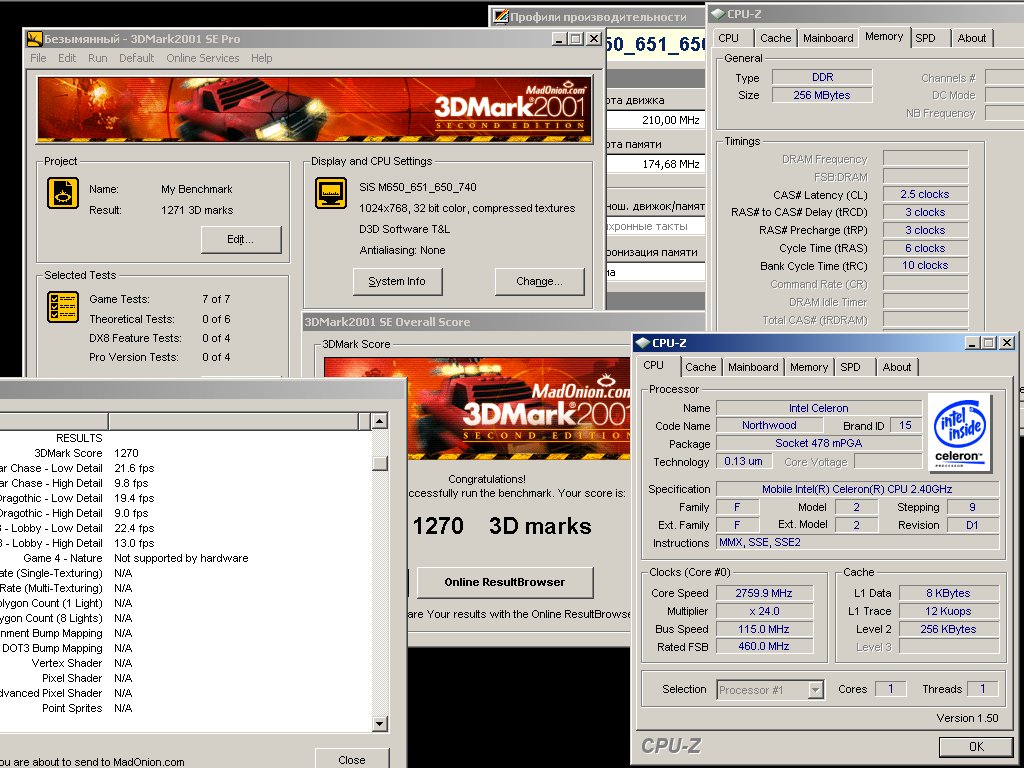1024x768 pixels.
Task: Click the Intel Inside Celeron logo
Action: [x=959, y=432]
